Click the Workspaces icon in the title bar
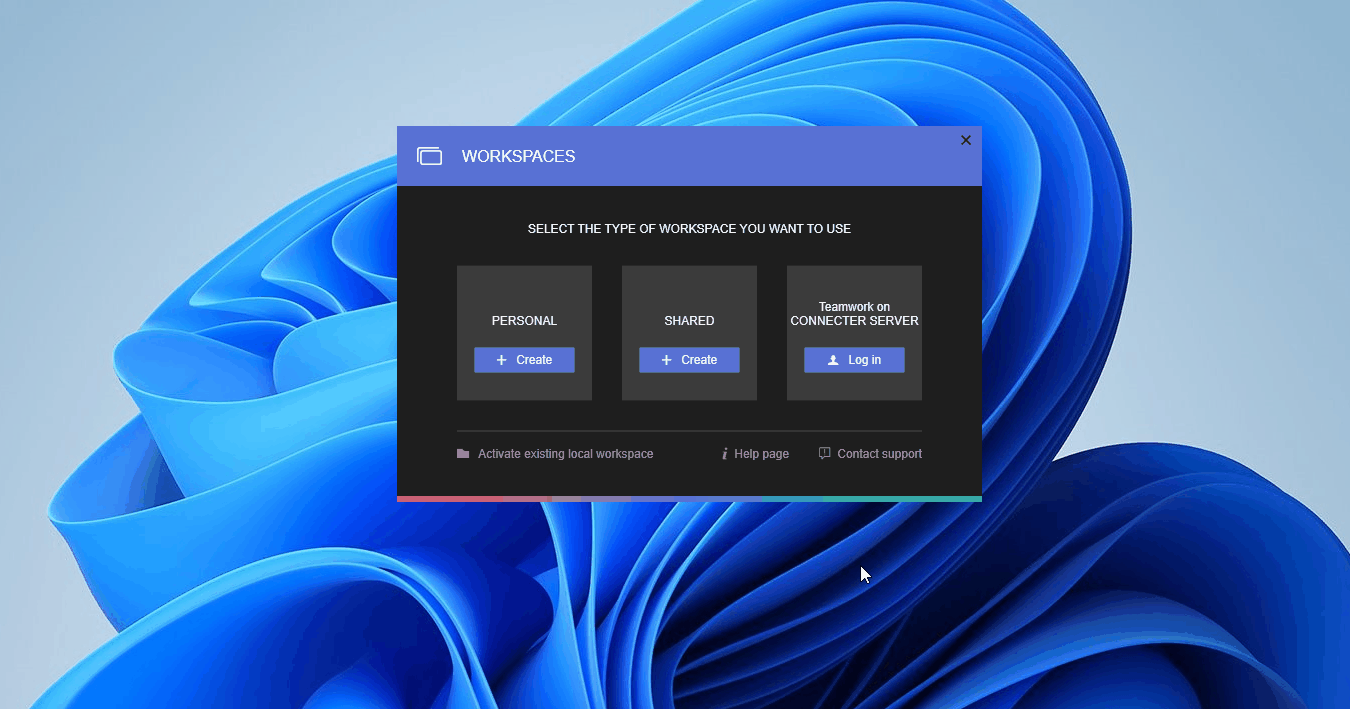Image resolution: width=1350 pixels, height=709 pixels. (x=429, y=156)
